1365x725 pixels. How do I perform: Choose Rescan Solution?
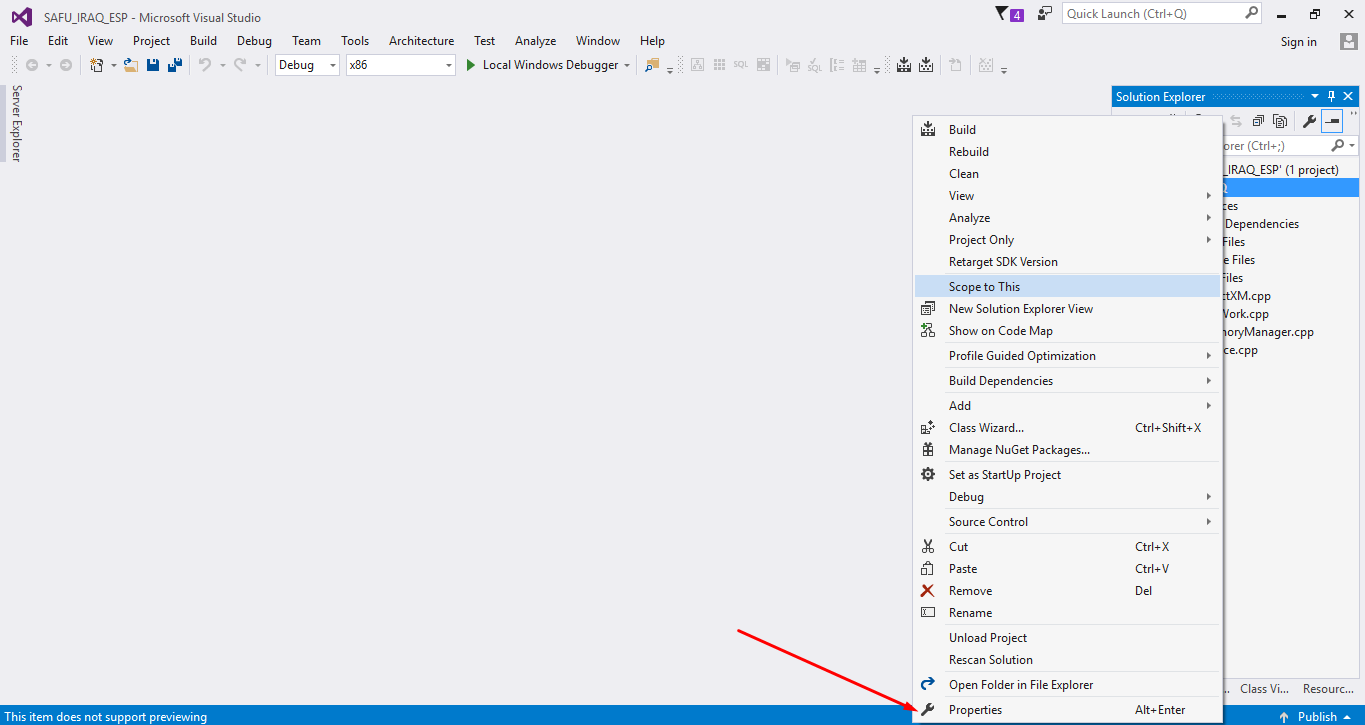(1067, 660)
